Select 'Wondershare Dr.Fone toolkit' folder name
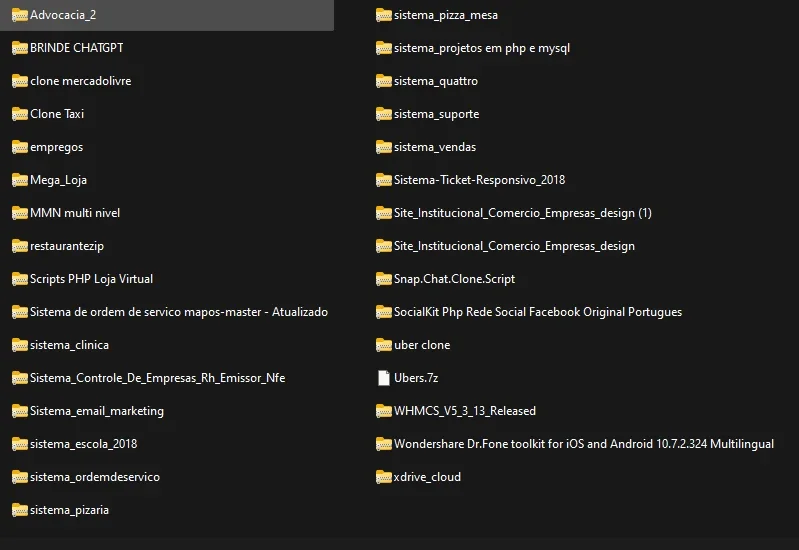 584,444
